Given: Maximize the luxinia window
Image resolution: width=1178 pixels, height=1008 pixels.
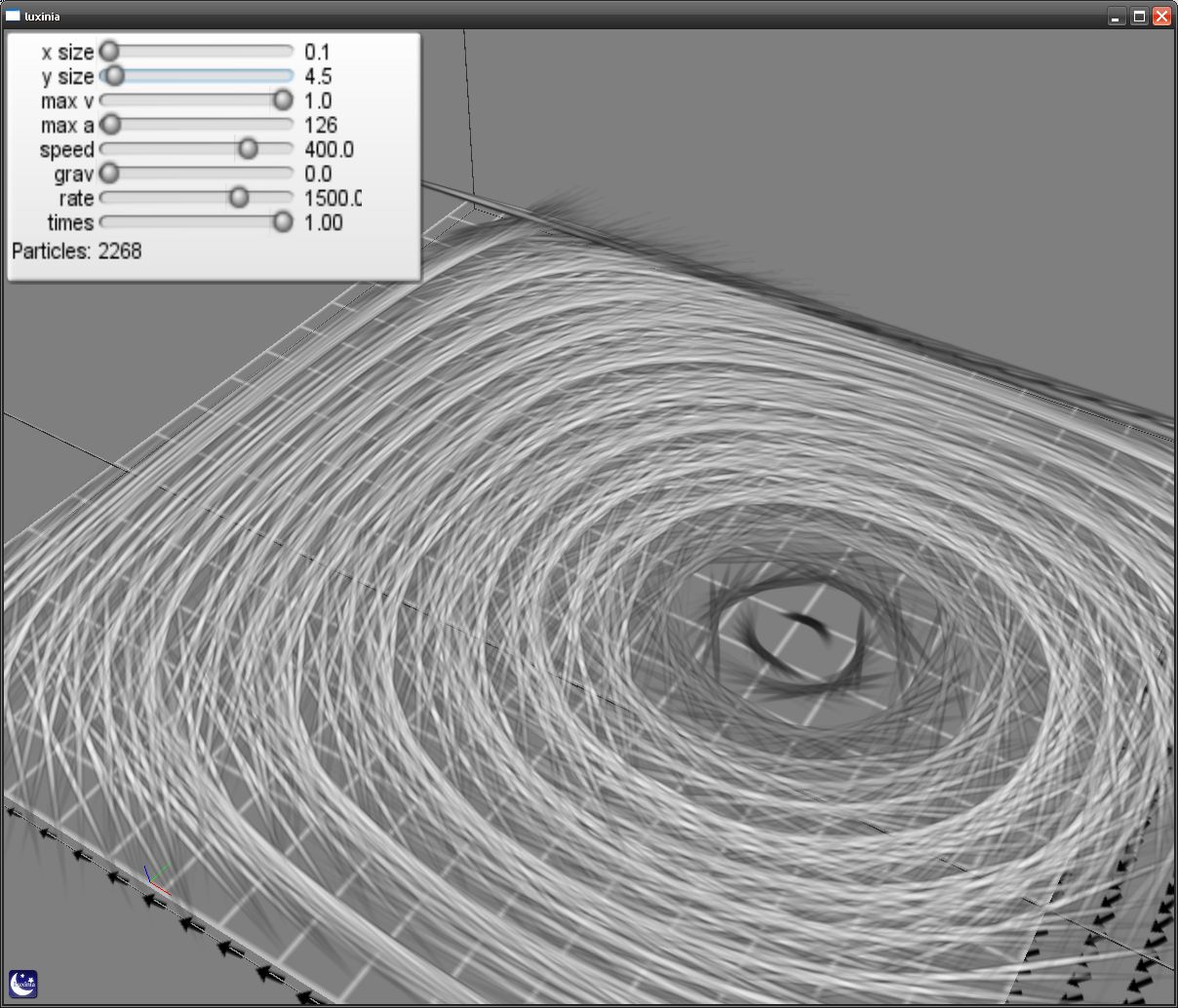Looking at the screenshot, I should [x=1139, y=17].
